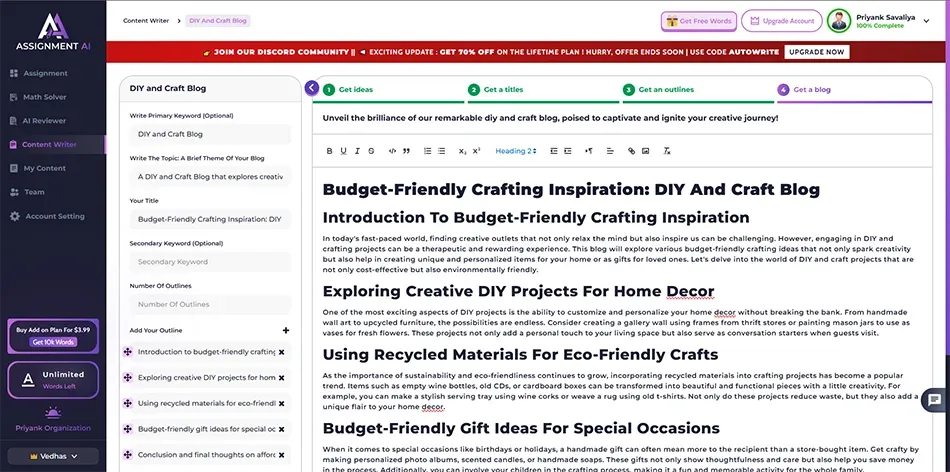Click the superscript icon

[477, 151]
